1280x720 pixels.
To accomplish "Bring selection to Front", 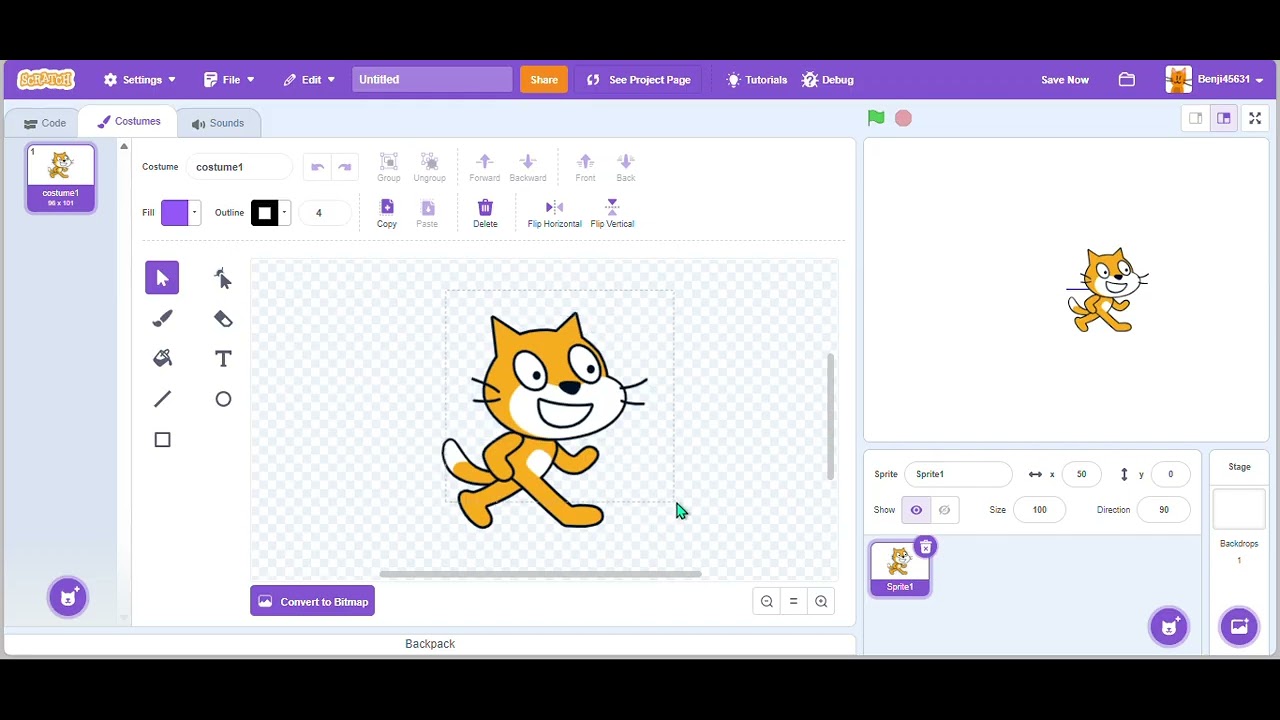I will click(586, 167).
